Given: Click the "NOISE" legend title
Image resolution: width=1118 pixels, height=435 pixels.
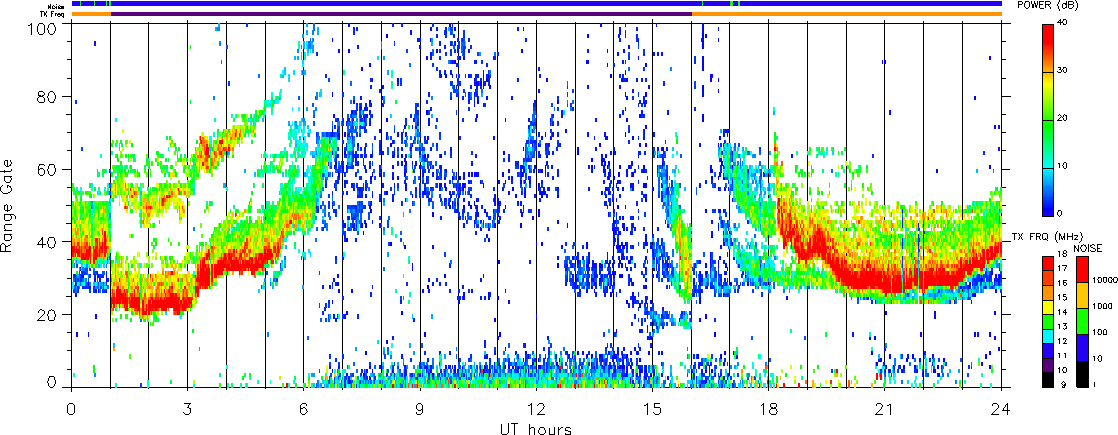Looking at the screenshot, I should [1088, 247].
